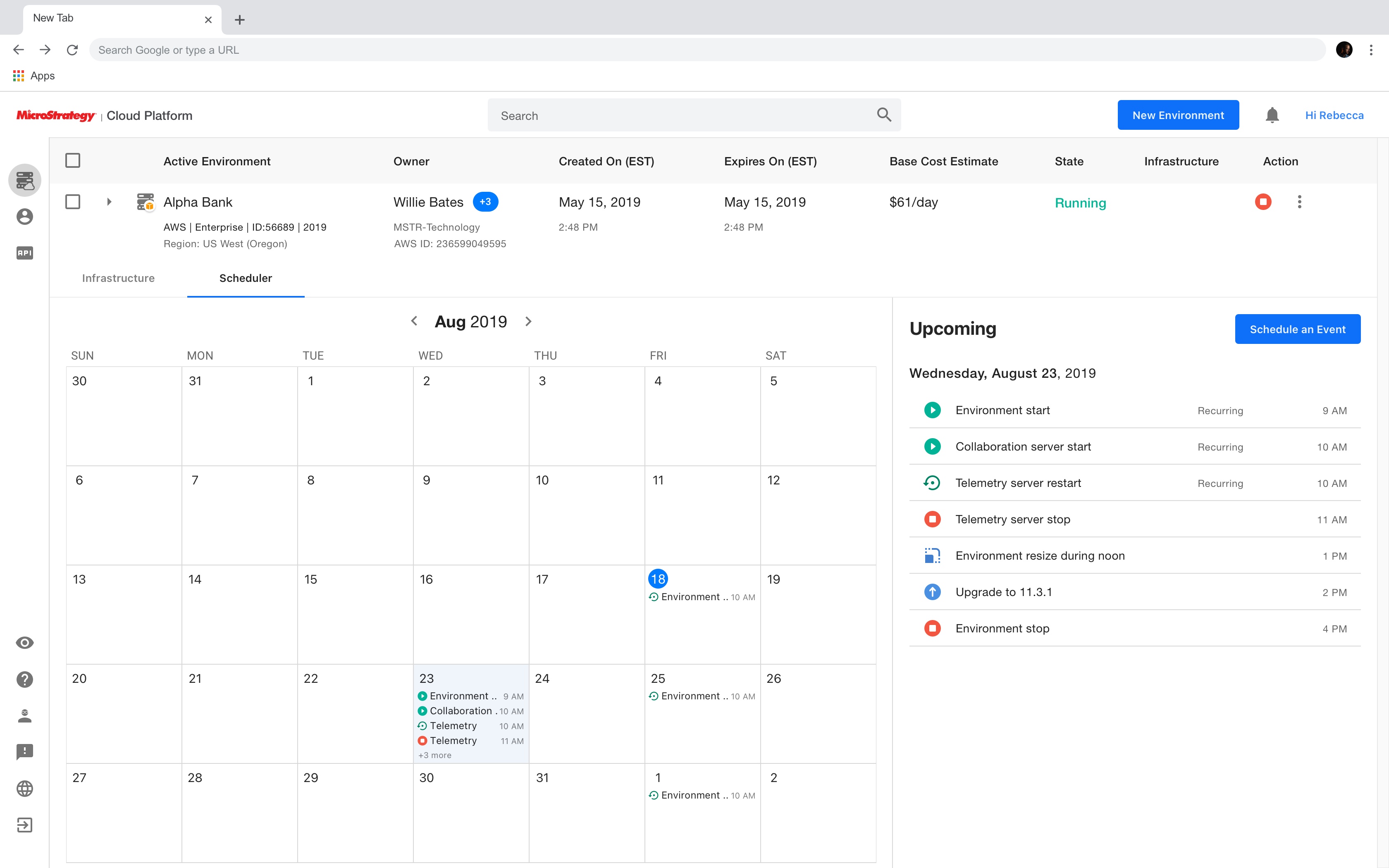Open the Environment 10 AM event on September 1
Screen dimensions: 1389x868
pyautogui.click(x=702, y=795)
